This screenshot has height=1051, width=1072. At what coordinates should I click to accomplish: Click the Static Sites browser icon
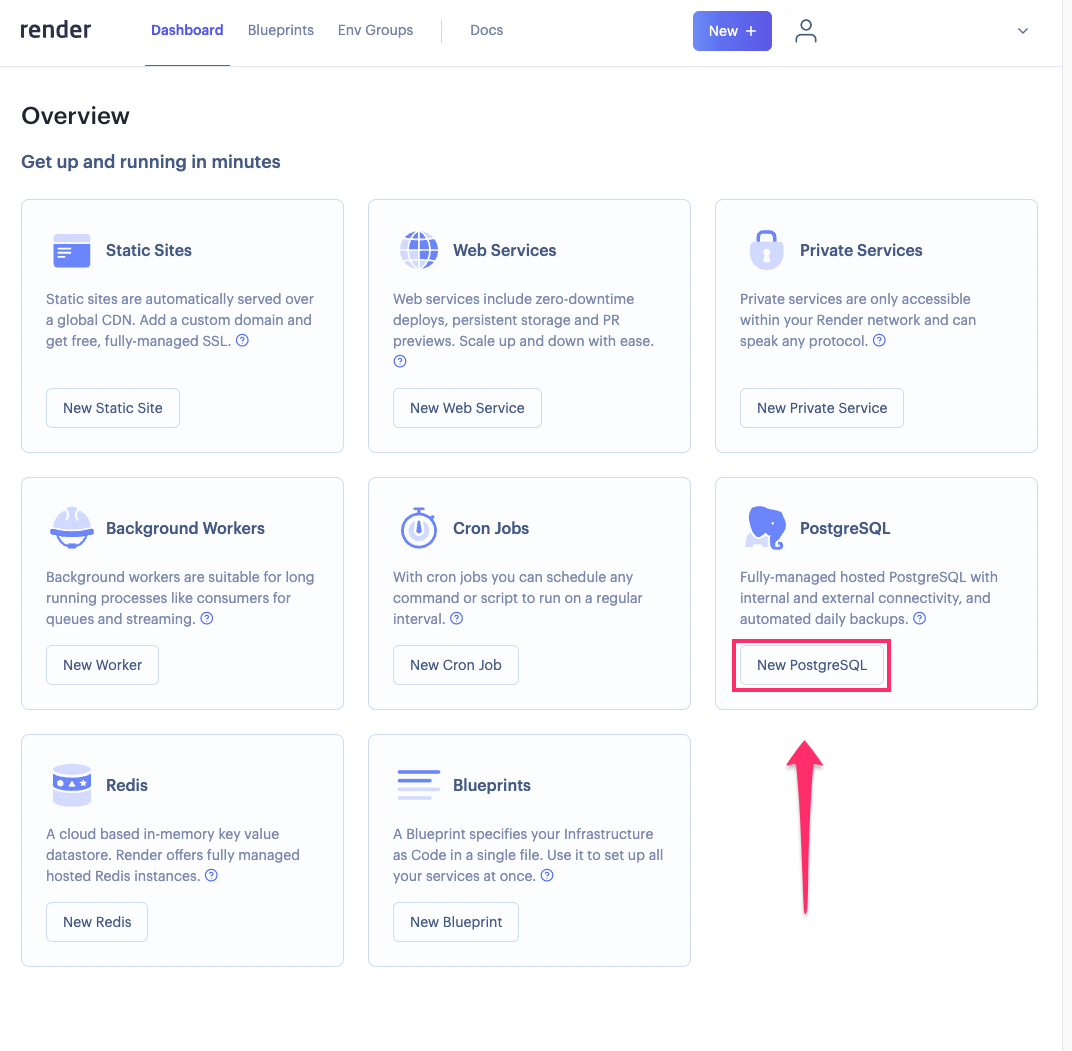coord(71,250)
